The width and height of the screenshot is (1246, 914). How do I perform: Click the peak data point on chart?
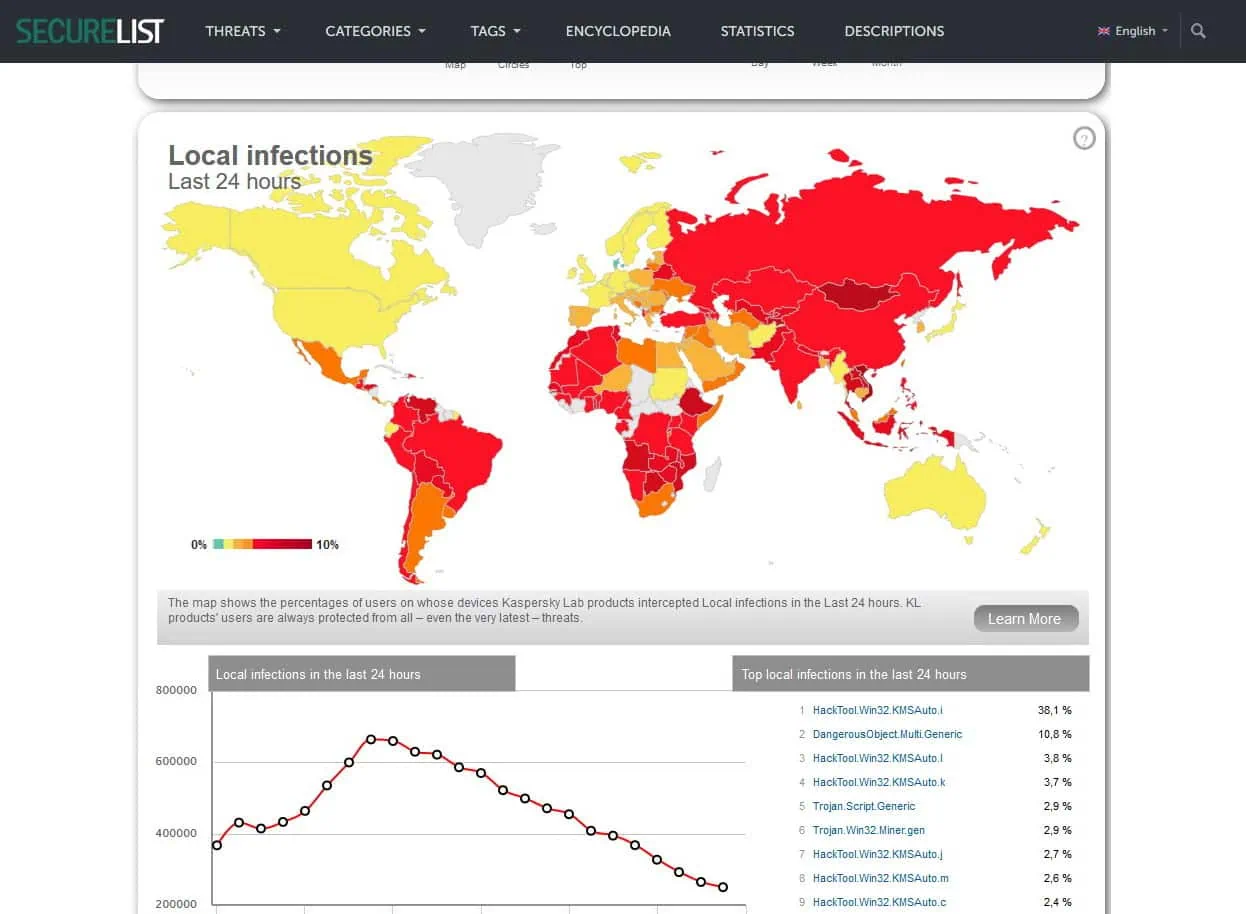[371, 739]
